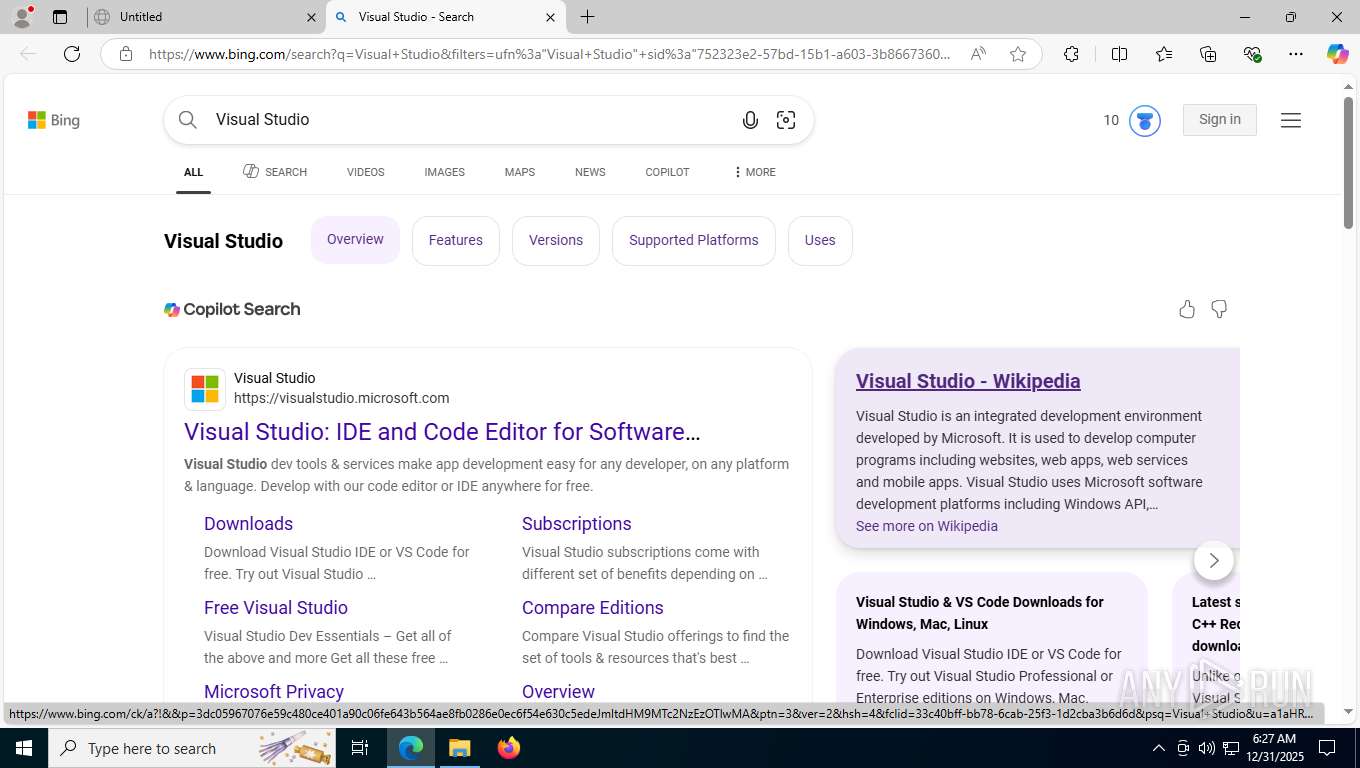This screenshot has width=1360, height=768.
Task: Switch to the NEWS tab
Action: 590,172
